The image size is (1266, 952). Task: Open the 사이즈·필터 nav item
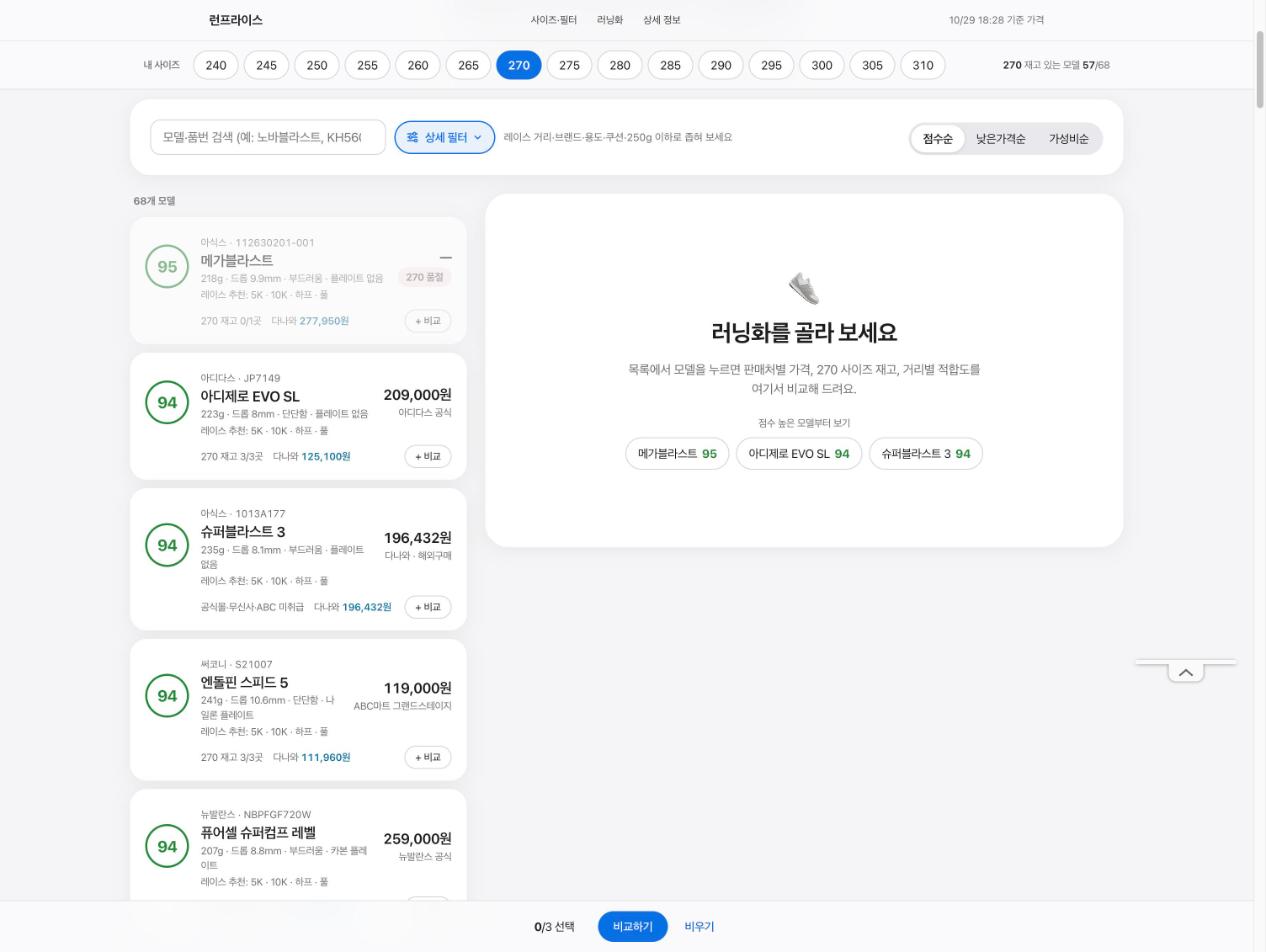click(x=554, y=20)
